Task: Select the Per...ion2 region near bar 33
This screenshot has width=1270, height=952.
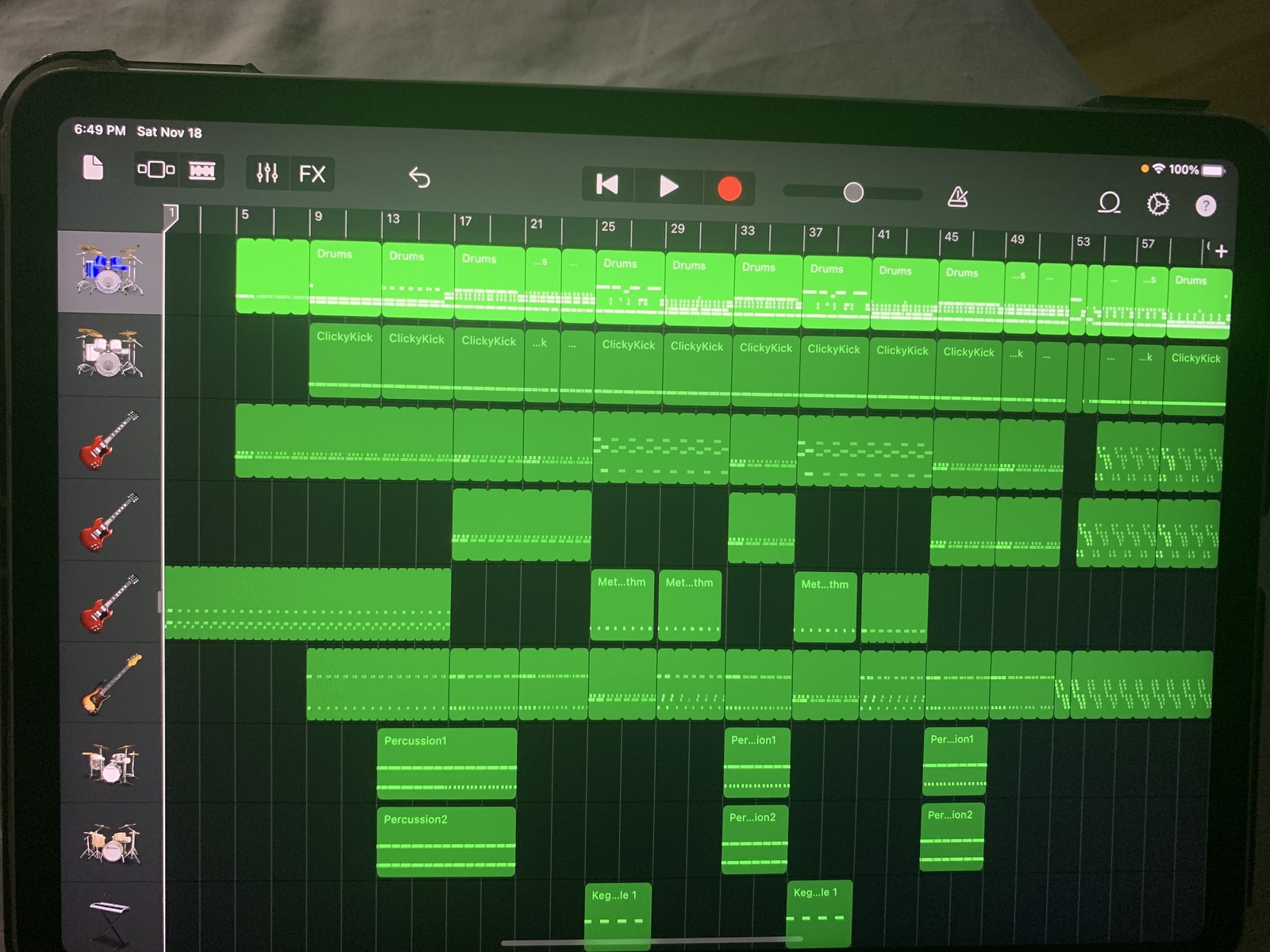Action: [755, 840]
